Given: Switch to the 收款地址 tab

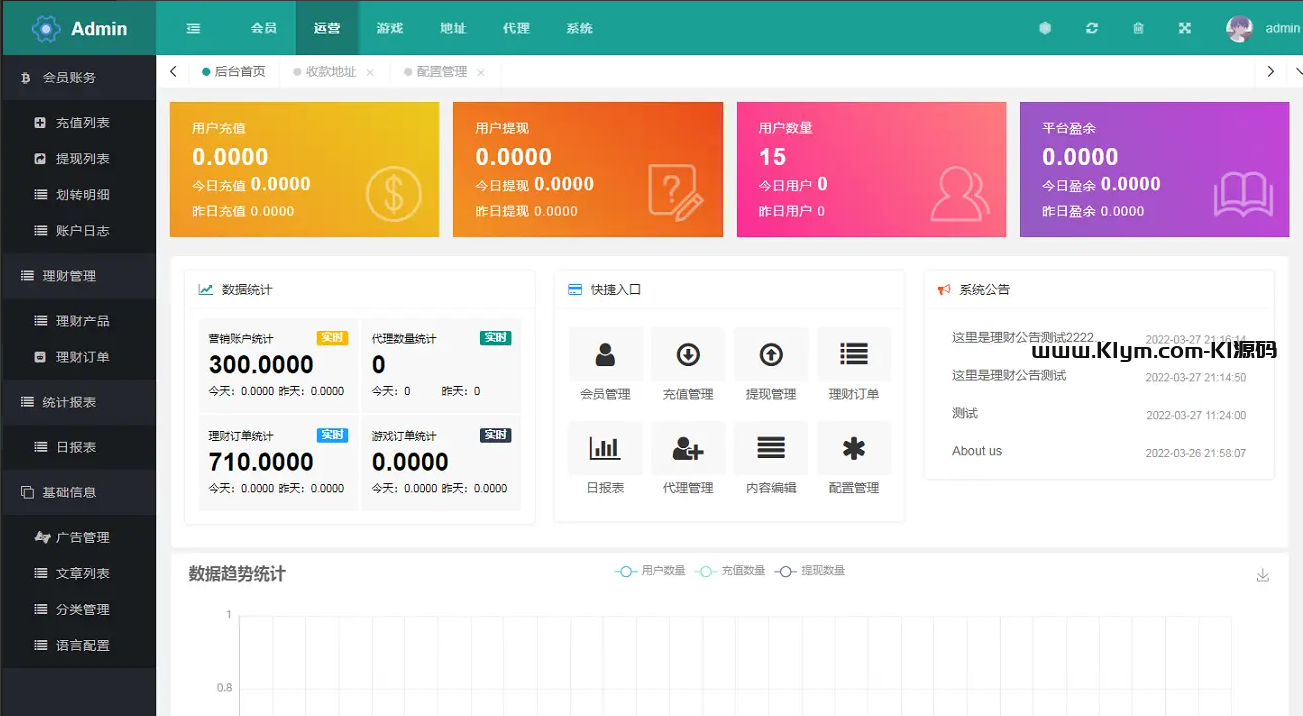Looking at the screenshot, I should (x=330, y=72).
